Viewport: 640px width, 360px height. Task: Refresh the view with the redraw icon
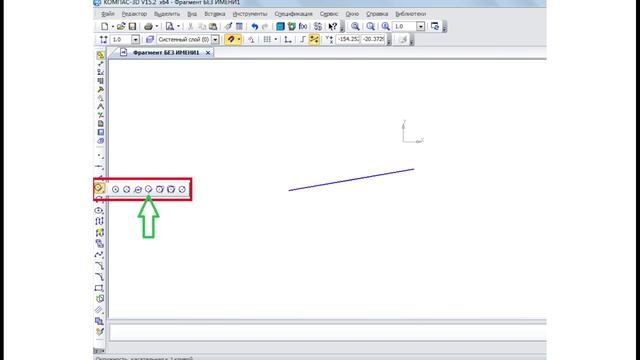[x=435, y=27]
